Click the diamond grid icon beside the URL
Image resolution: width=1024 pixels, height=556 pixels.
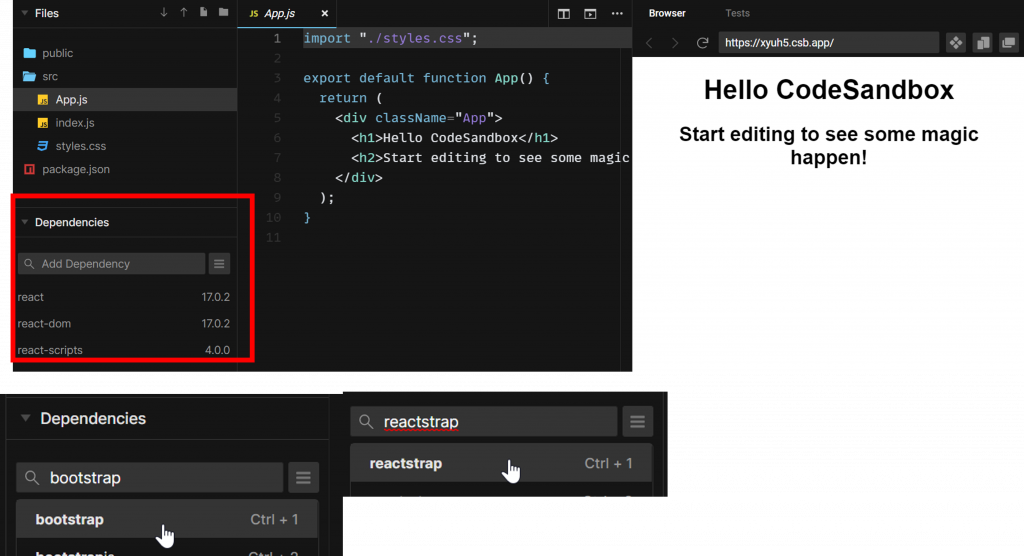pyautogui.click(x=956, y=43)
